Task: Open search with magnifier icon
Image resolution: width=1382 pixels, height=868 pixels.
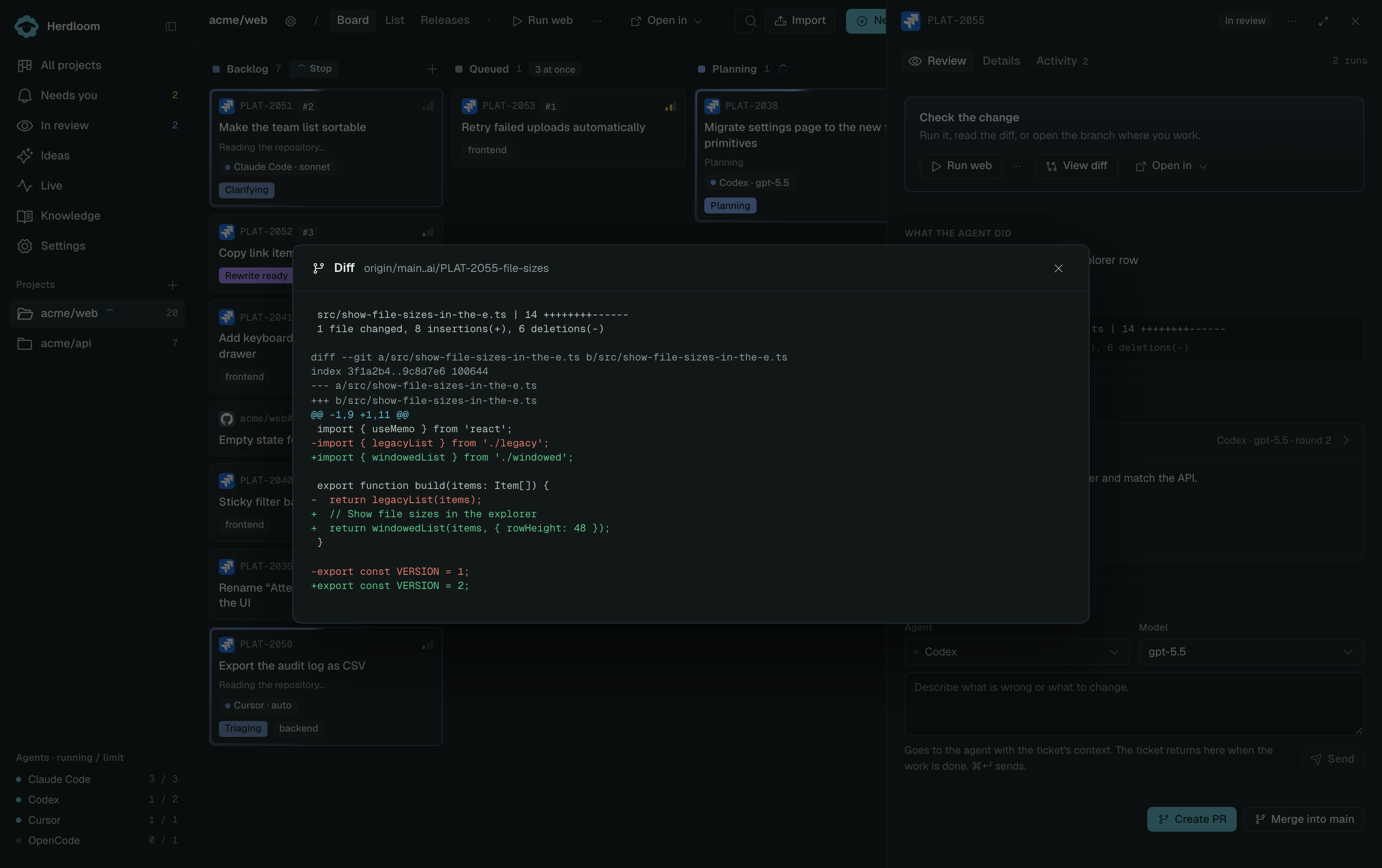Action: tap(750, 21)
